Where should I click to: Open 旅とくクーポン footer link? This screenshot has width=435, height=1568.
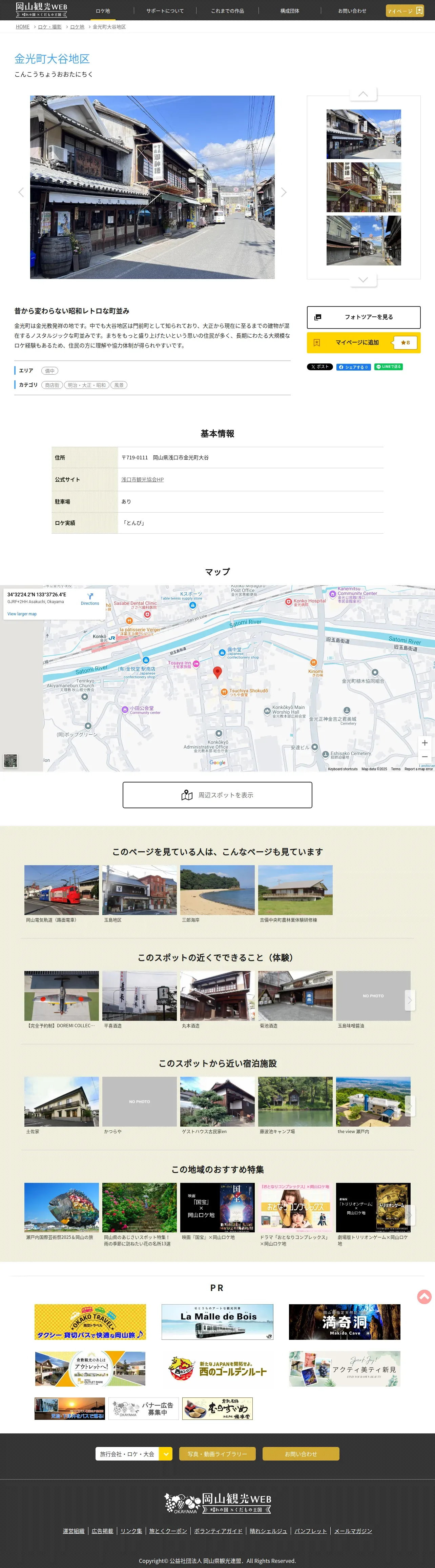168,1531
